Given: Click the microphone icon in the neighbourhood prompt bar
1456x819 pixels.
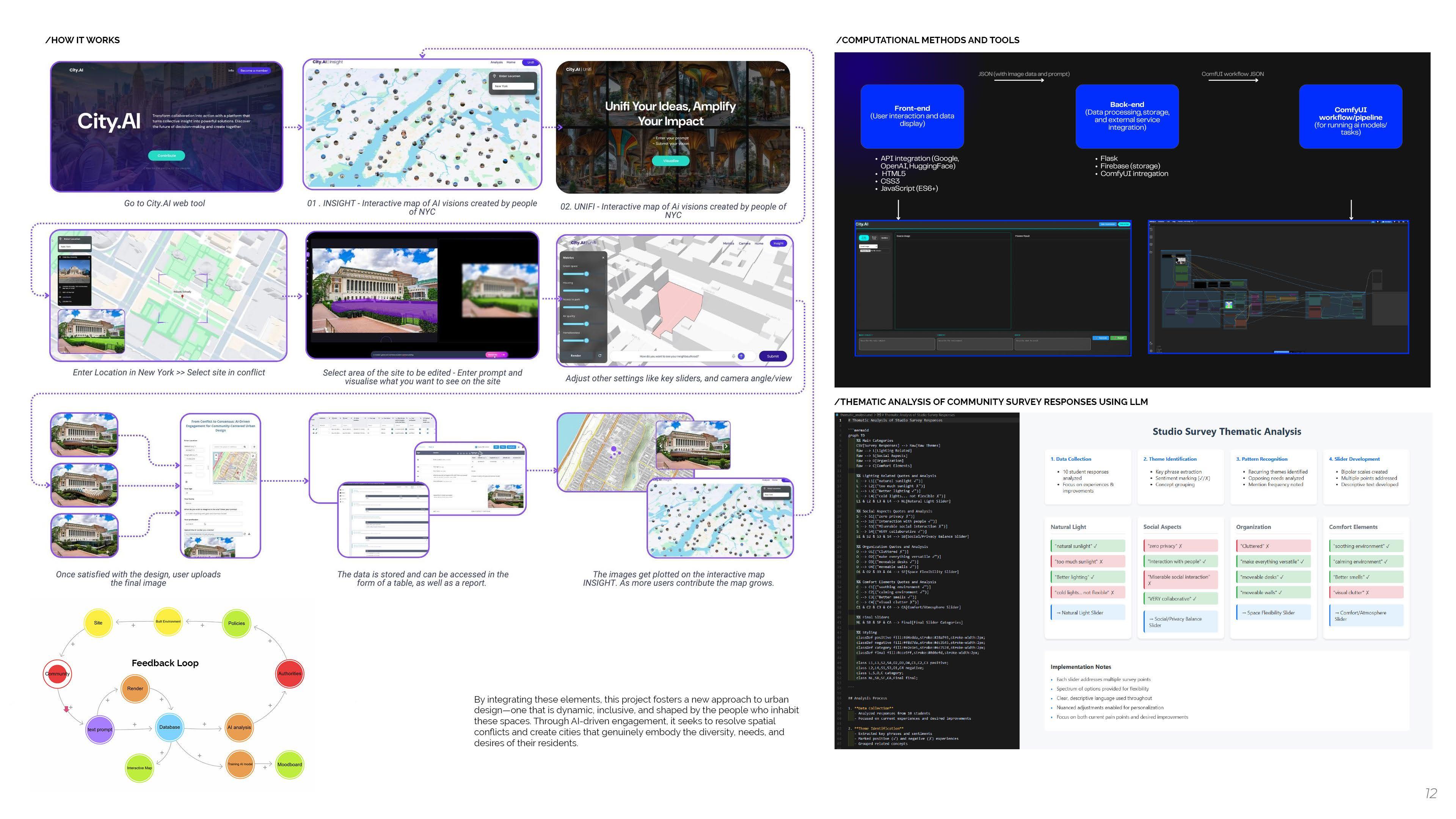Looking at the screenshot, I should pyautogui.click(x=733, y=356).
